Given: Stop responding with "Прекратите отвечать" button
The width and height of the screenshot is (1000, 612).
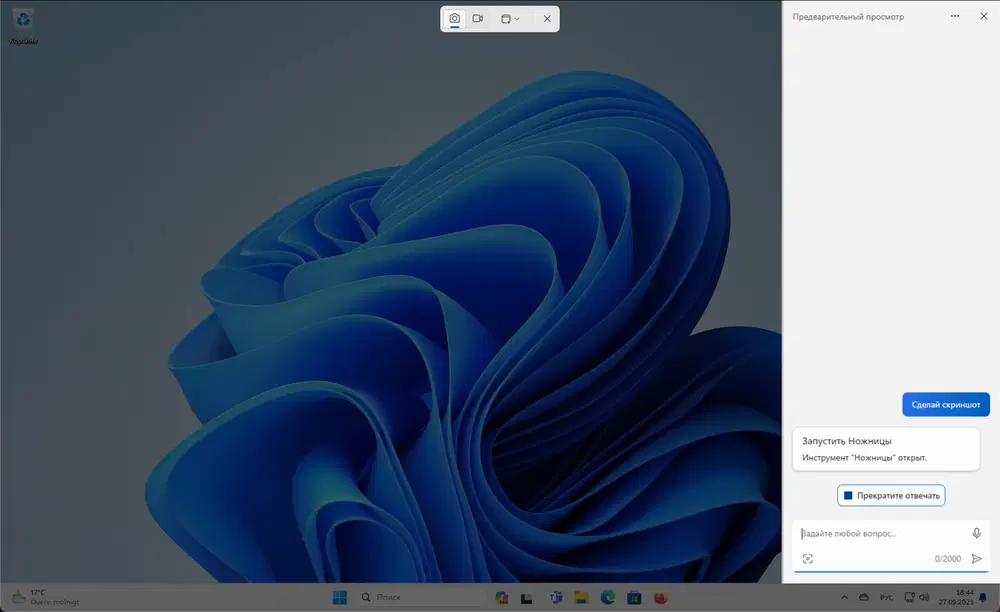Looking at the screenshot, I should 891,495.
